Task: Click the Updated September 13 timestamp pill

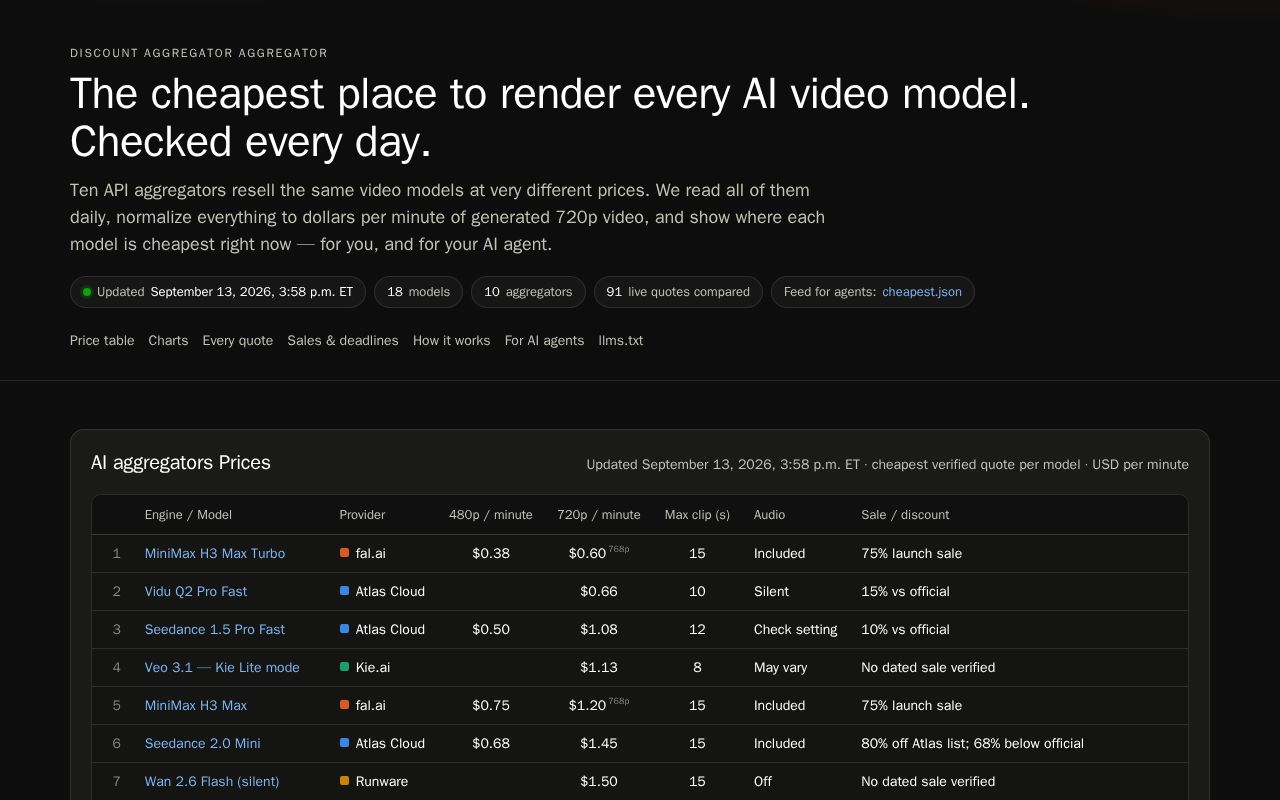Action: tap(218, 292)
